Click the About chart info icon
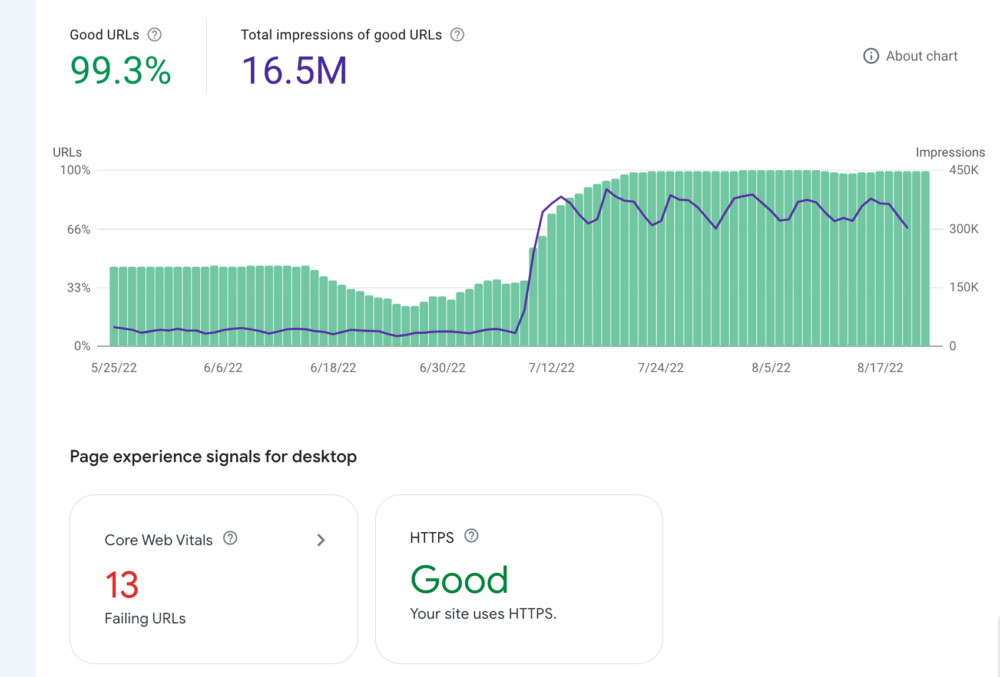Viewport: 1000px width, 677px height. [871, 56]
